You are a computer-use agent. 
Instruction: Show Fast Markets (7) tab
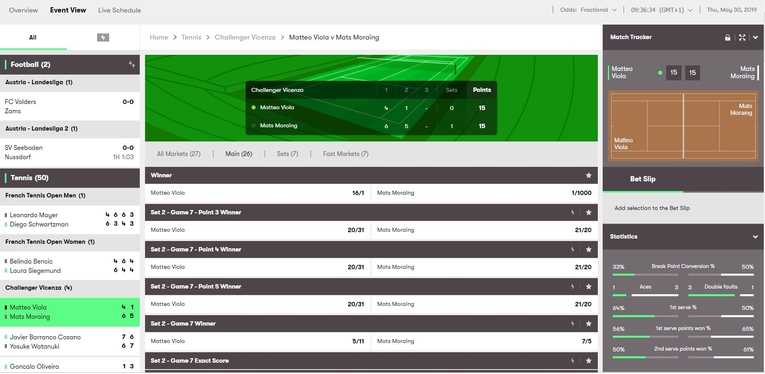[345, 154]
